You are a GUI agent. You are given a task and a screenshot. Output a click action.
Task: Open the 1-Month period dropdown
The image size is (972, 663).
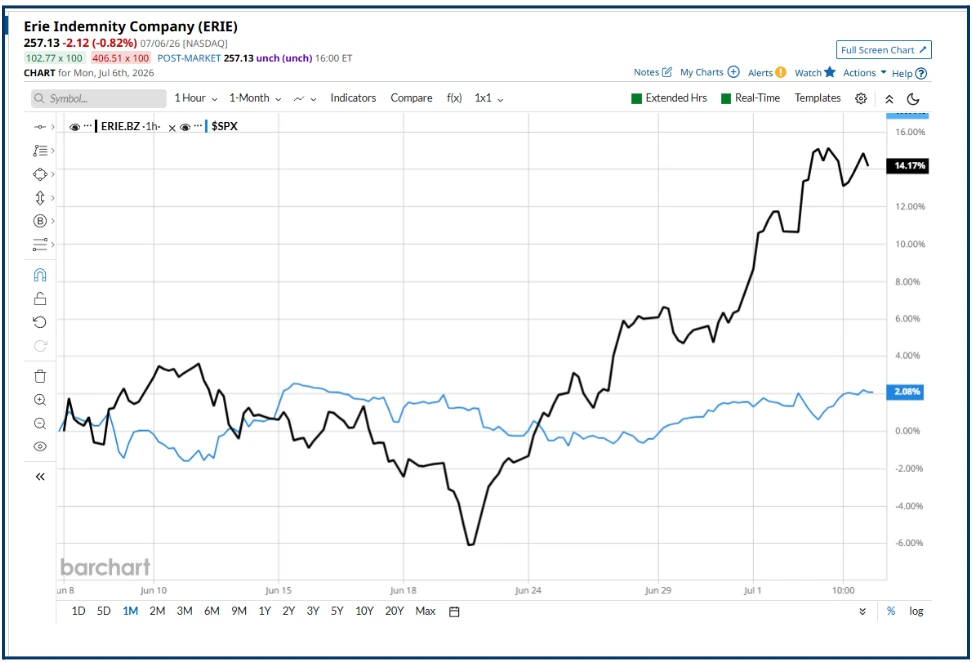point(255,98)
